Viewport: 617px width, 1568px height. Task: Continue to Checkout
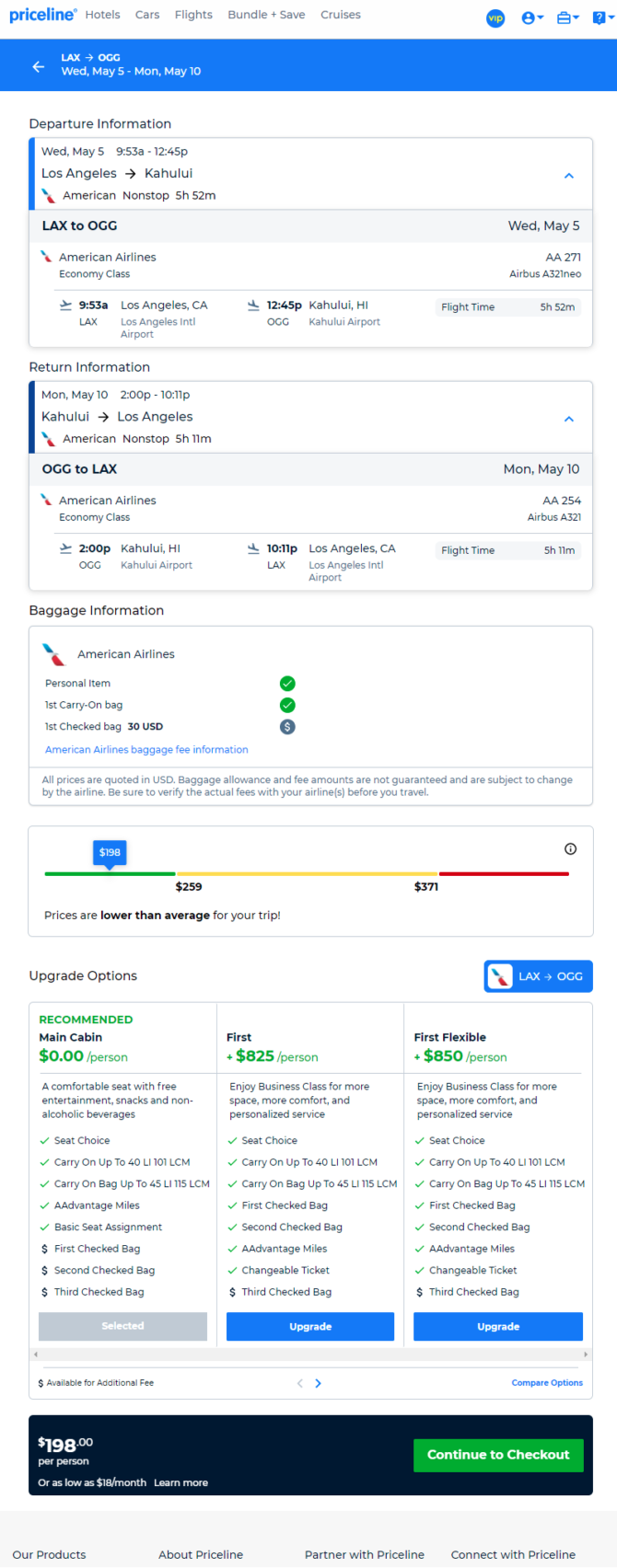[x=498, y=1455]
